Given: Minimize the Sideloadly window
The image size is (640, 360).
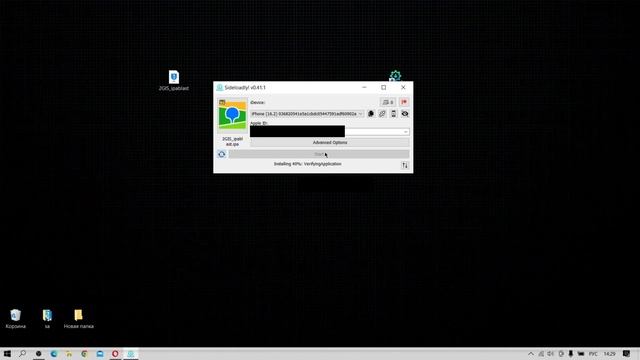Looking at the screenshot, I should point(364,87).
